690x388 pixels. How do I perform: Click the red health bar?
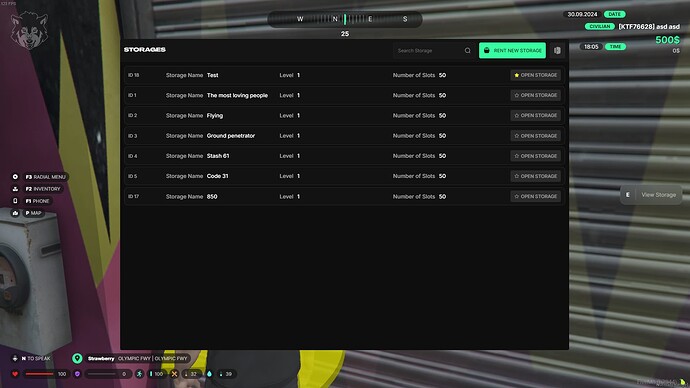click(40, 374)
